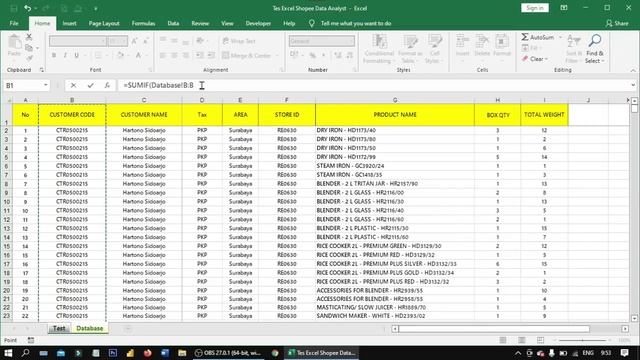Open the font name combo box
The image size is (640, 360).
coord(78,41)
